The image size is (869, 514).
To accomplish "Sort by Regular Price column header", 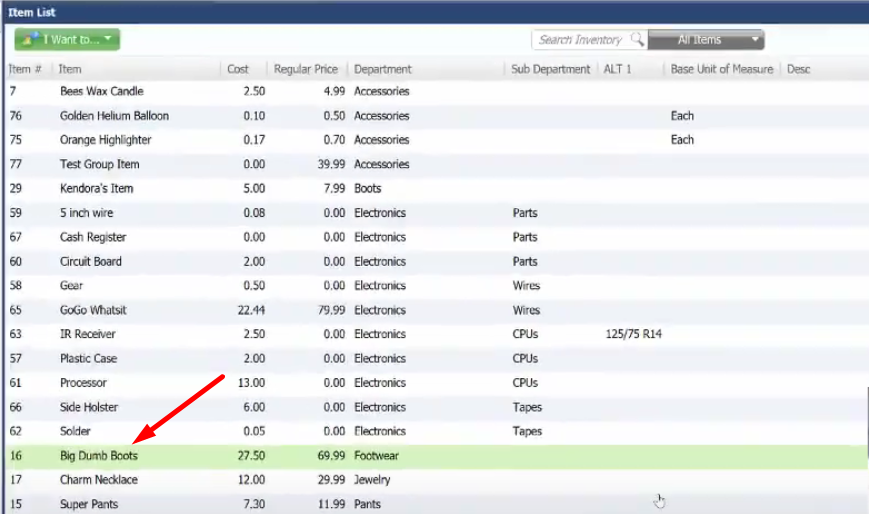I will point(306,69).
